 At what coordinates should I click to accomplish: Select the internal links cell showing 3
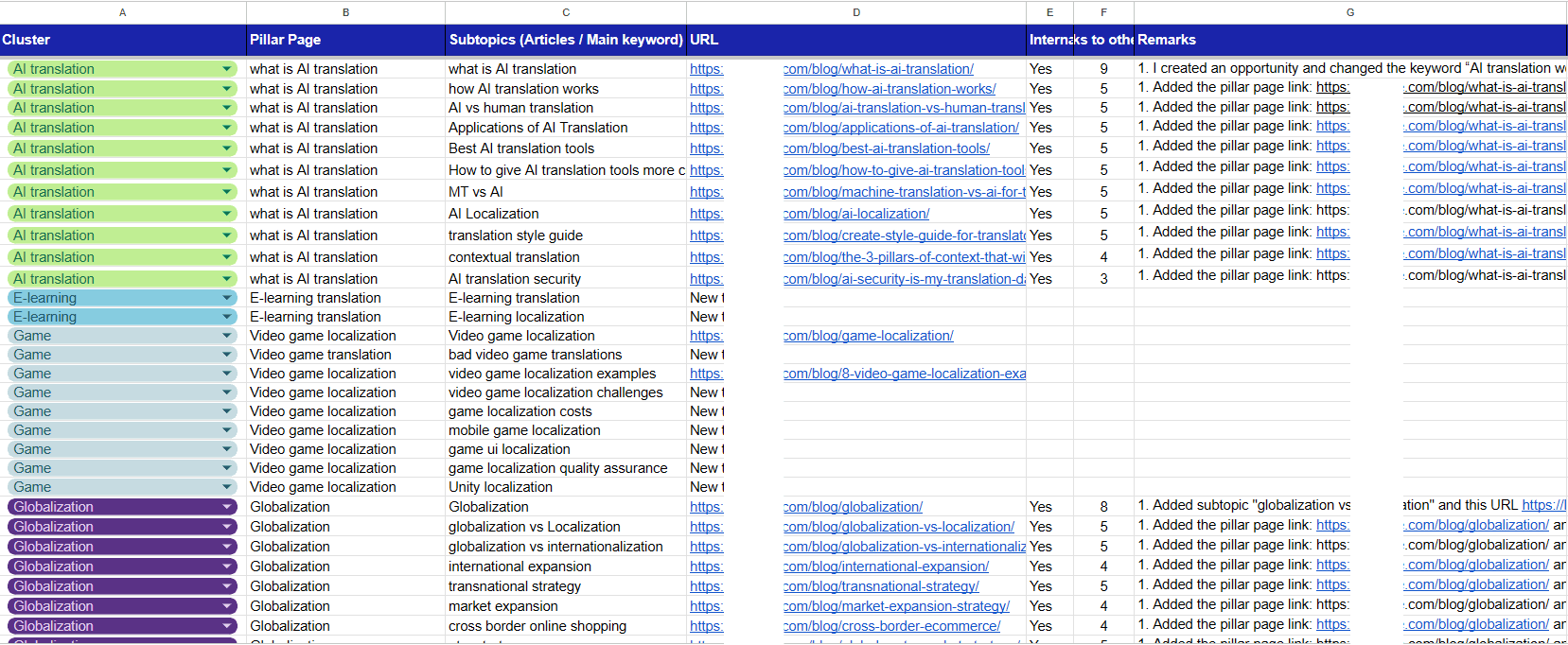point(1103,279)
